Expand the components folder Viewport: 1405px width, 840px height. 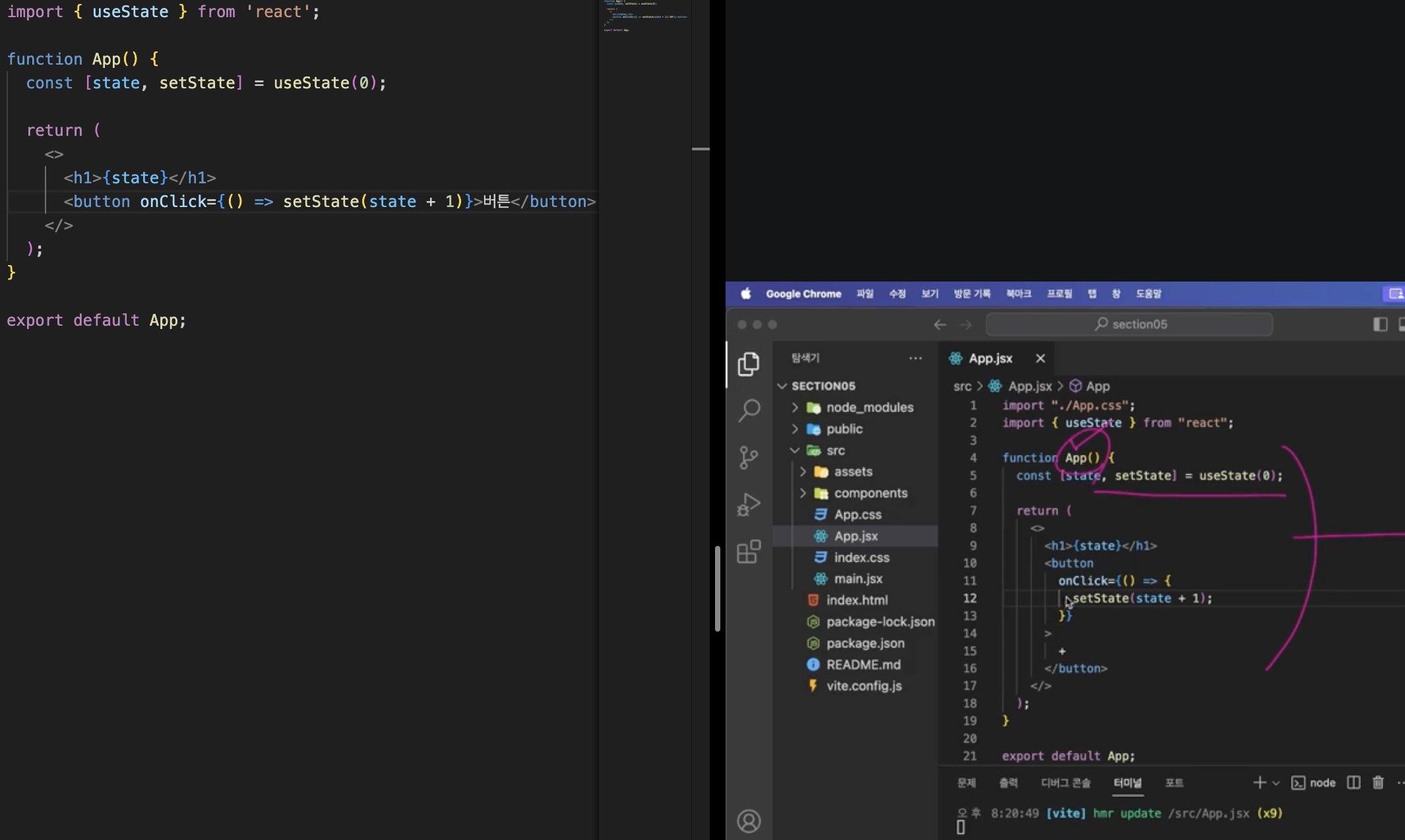(803, 493)
